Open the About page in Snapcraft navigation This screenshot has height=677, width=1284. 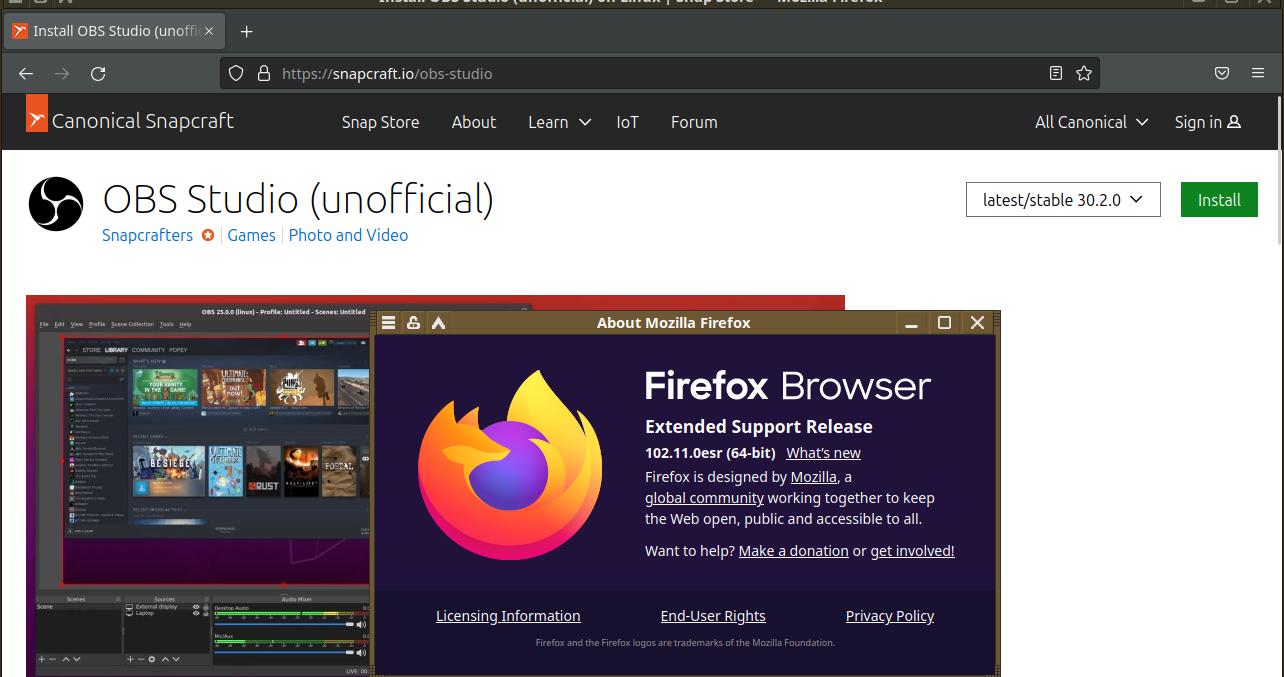(x=473, y=122)
